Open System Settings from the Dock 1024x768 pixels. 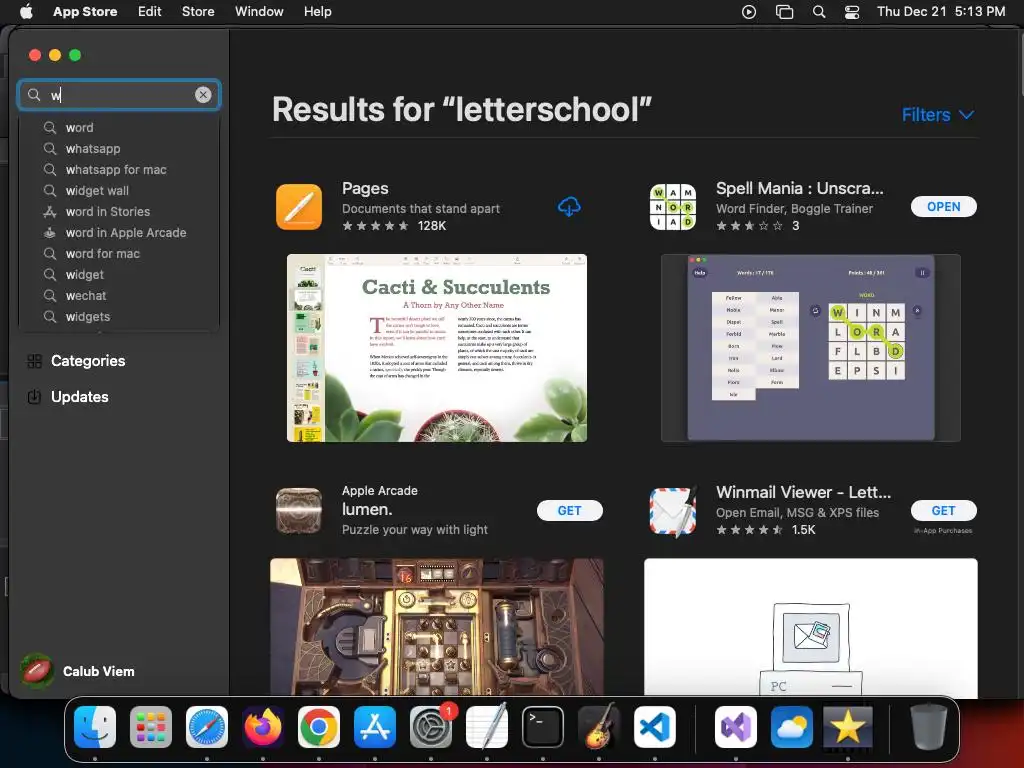click(431, 726)
